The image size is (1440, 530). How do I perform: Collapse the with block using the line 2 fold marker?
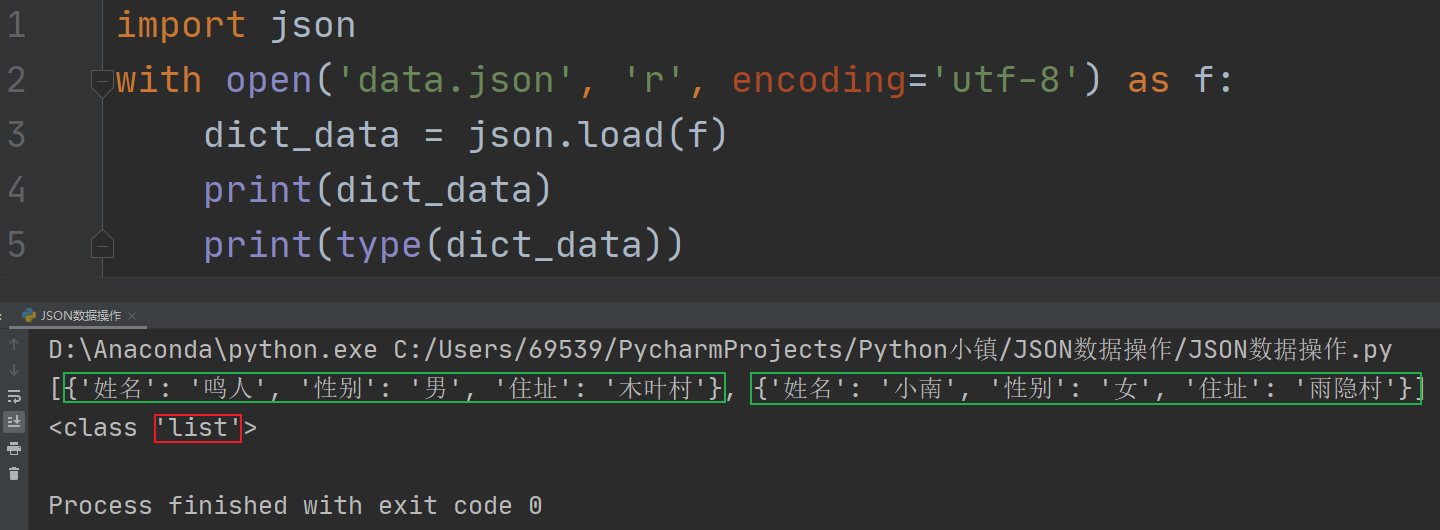[102, 83]
